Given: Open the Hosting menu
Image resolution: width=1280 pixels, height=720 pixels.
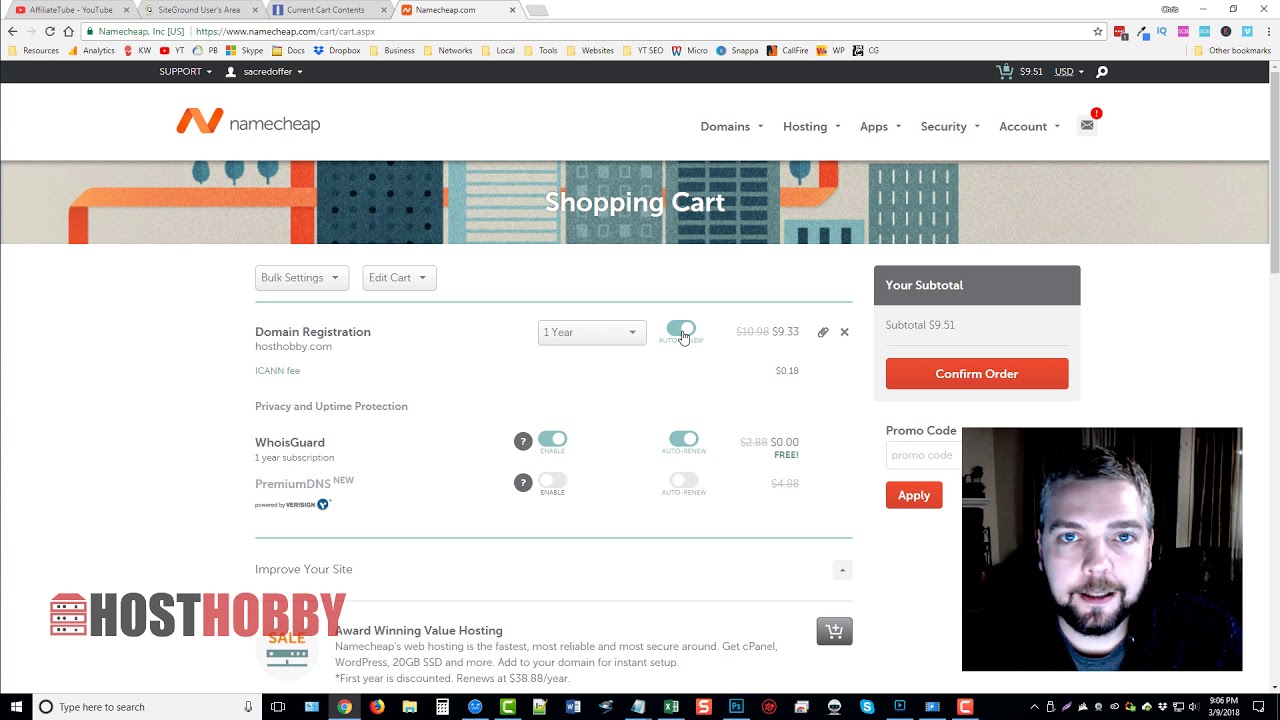Looking at the screenshot, I should [x=812, y=127].
